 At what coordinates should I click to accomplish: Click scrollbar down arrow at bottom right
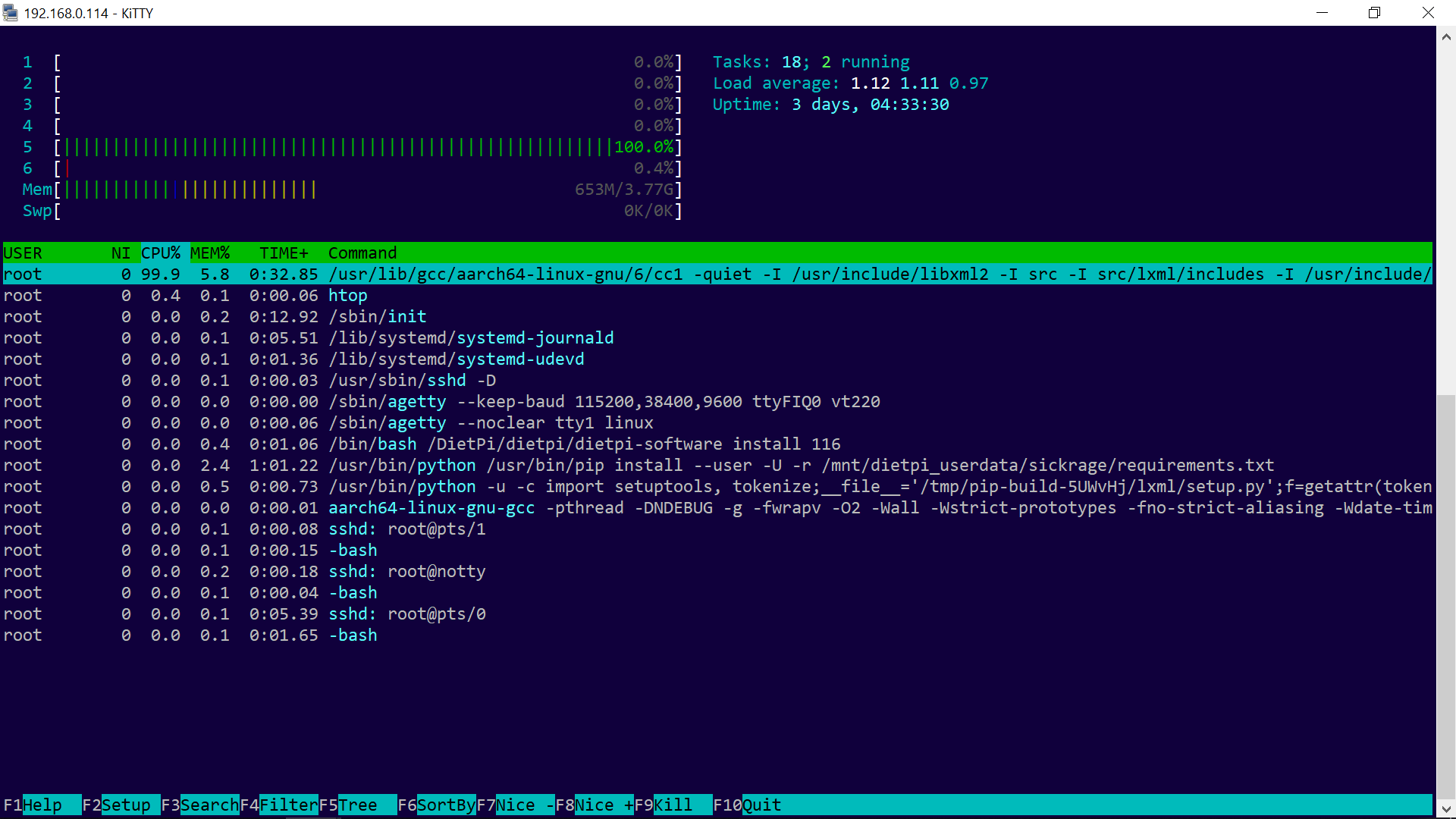click(1445, 809)
